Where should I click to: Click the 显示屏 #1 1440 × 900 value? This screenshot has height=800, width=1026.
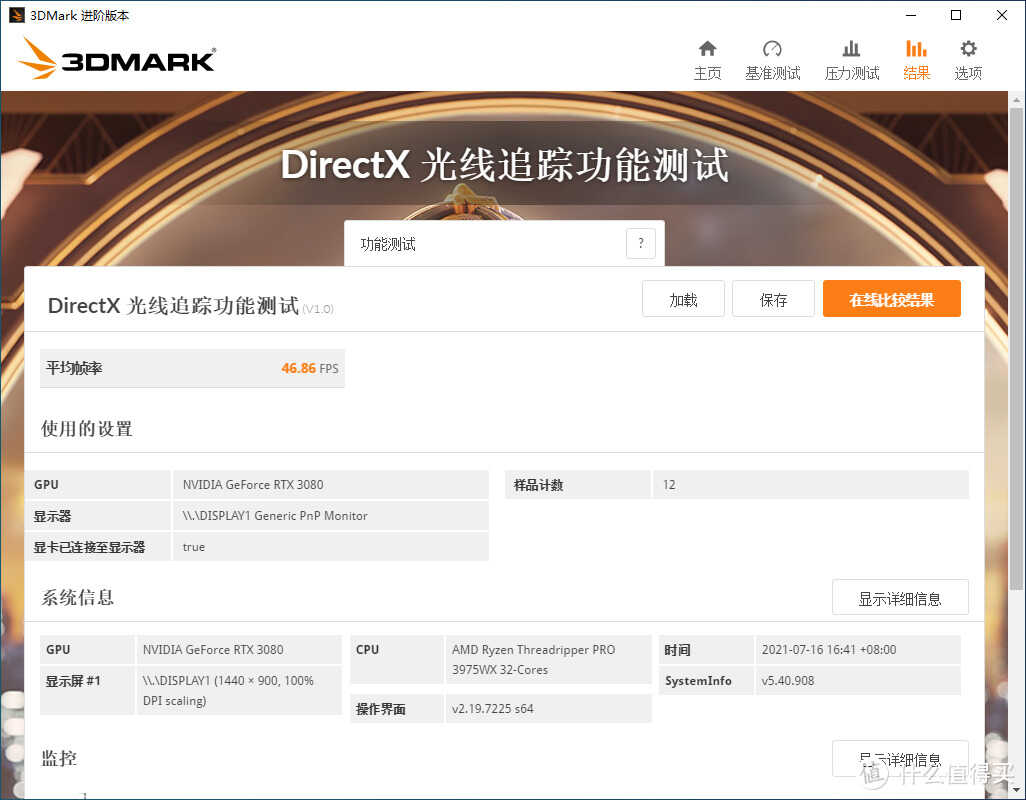[x=228, y=690]
